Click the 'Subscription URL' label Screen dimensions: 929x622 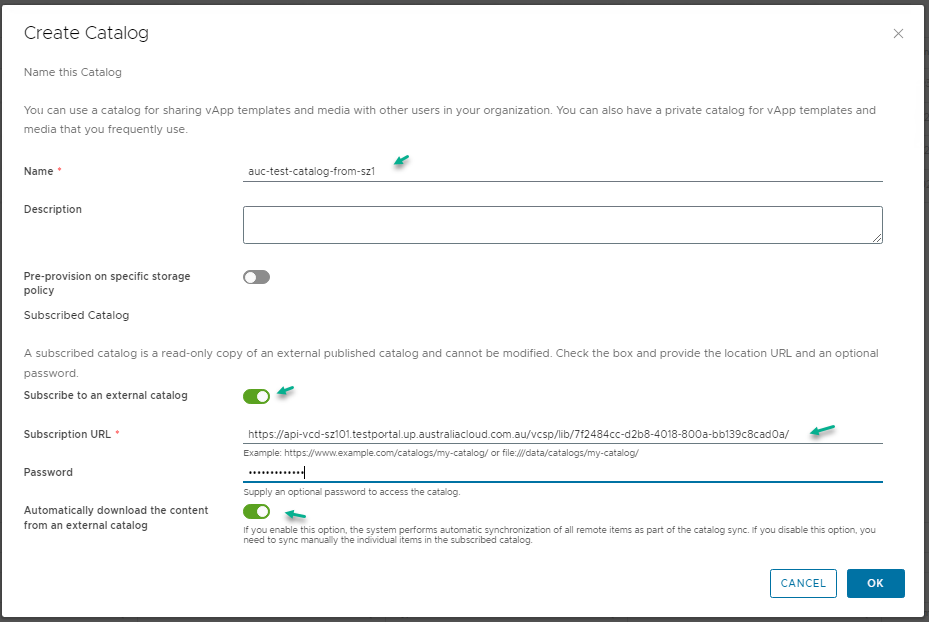67,434
